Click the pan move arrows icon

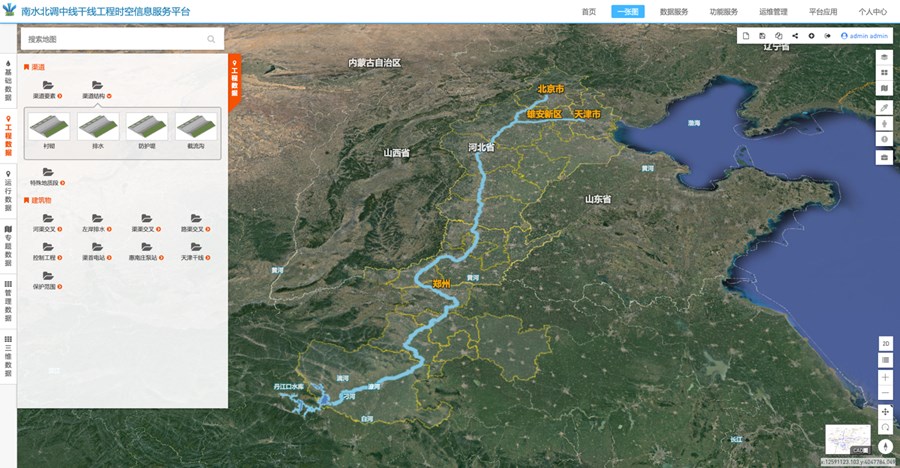point(885,411)
